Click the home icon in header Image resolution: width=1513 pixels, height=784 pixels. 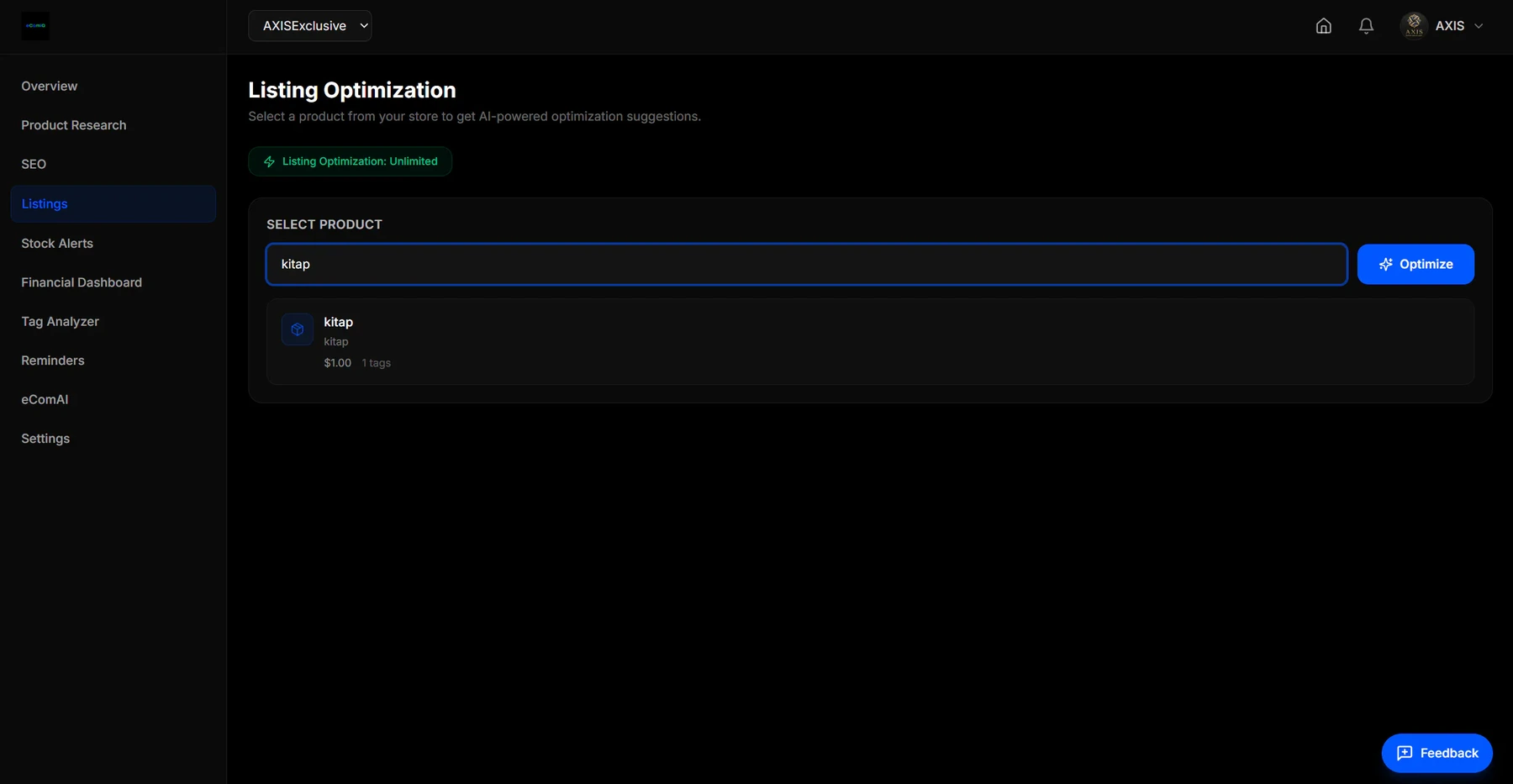click(x=1323, y=26)
